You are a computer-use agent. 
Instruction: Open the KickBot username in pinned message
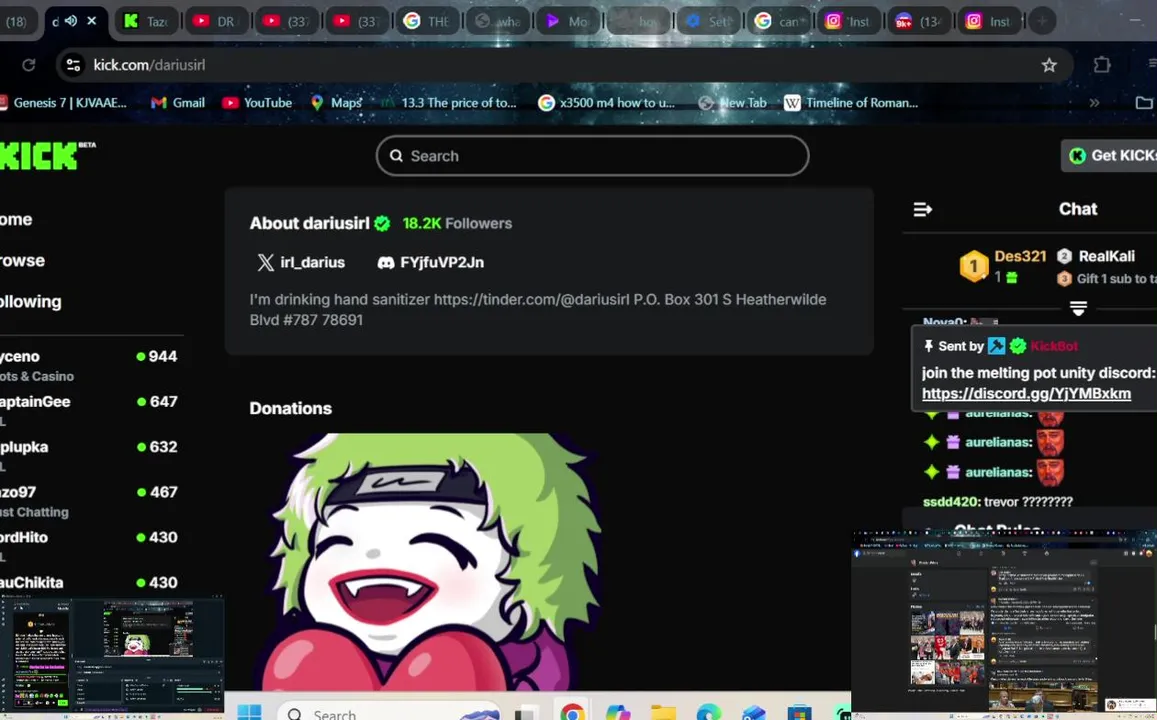1054,346
